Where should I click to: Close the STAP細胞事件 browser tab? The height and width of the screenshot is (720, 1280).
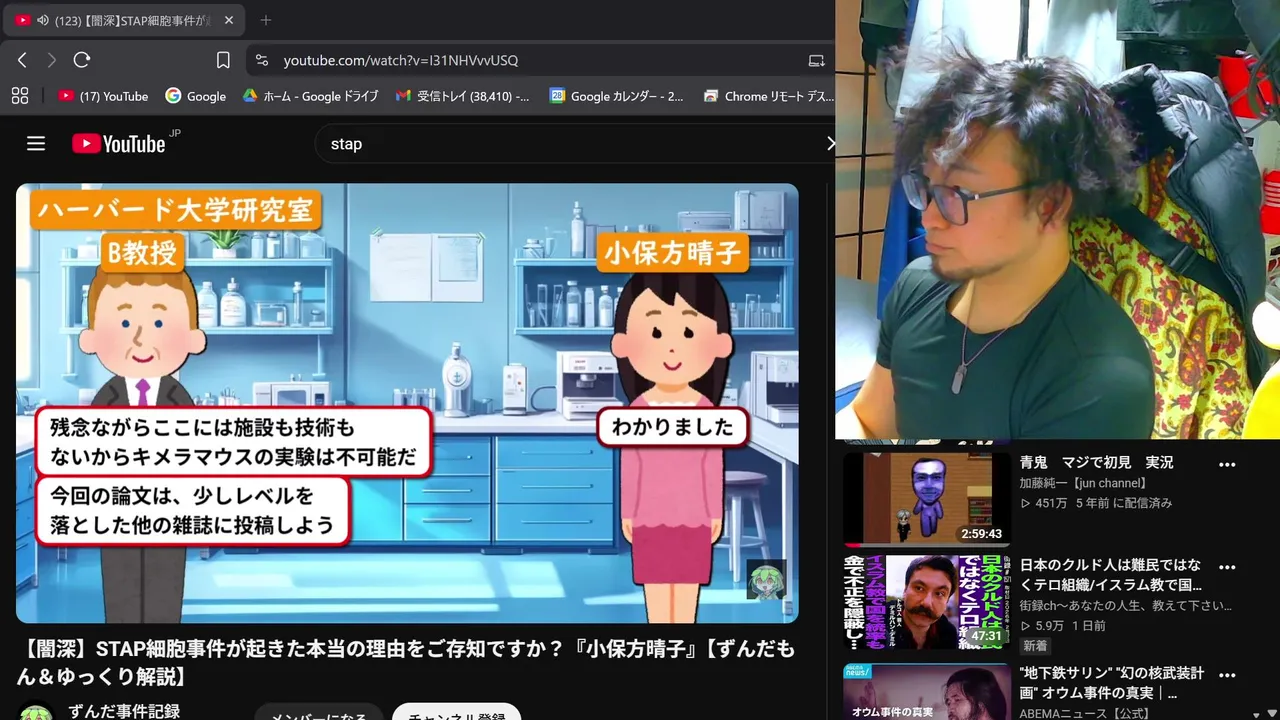(228, 20)
